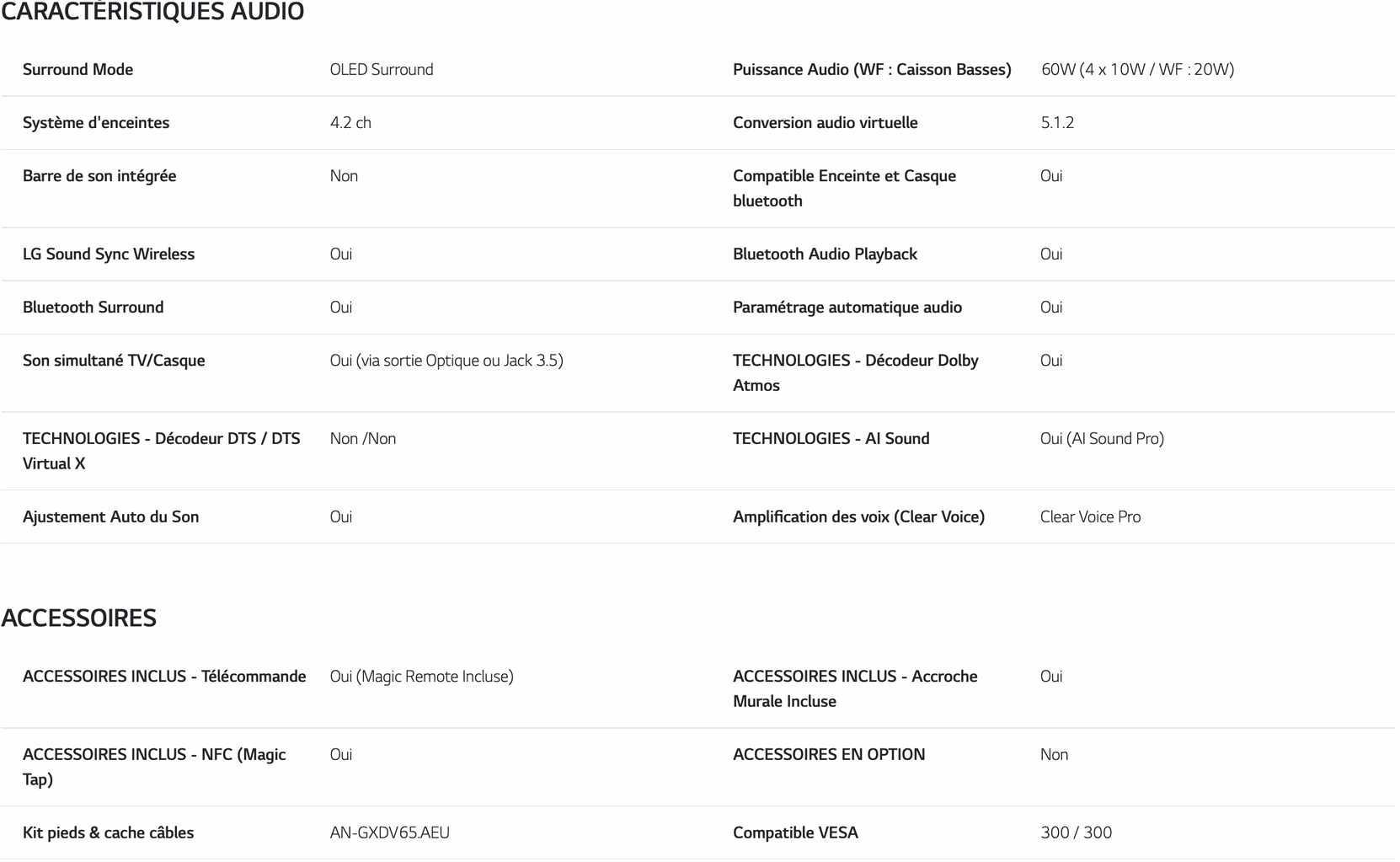Click the 300 / 300 VESA value
This screenshot has width=1400, height=862.
[1076, 833]
